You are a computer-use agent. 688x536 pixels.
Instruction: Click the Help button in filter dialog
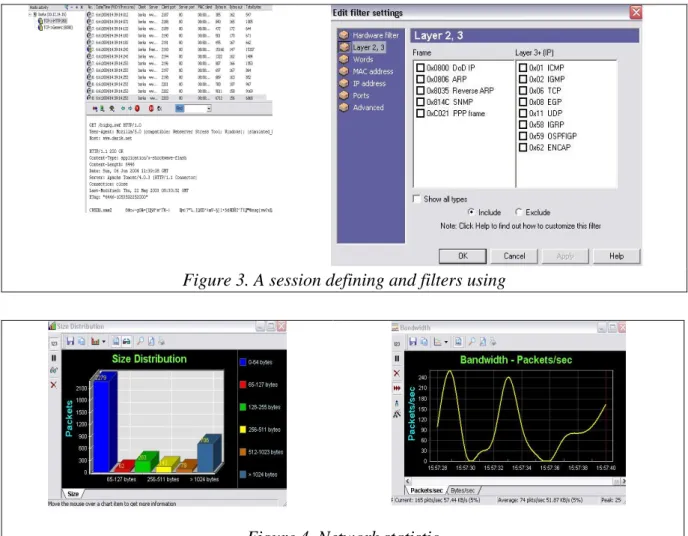pos(616,256)
